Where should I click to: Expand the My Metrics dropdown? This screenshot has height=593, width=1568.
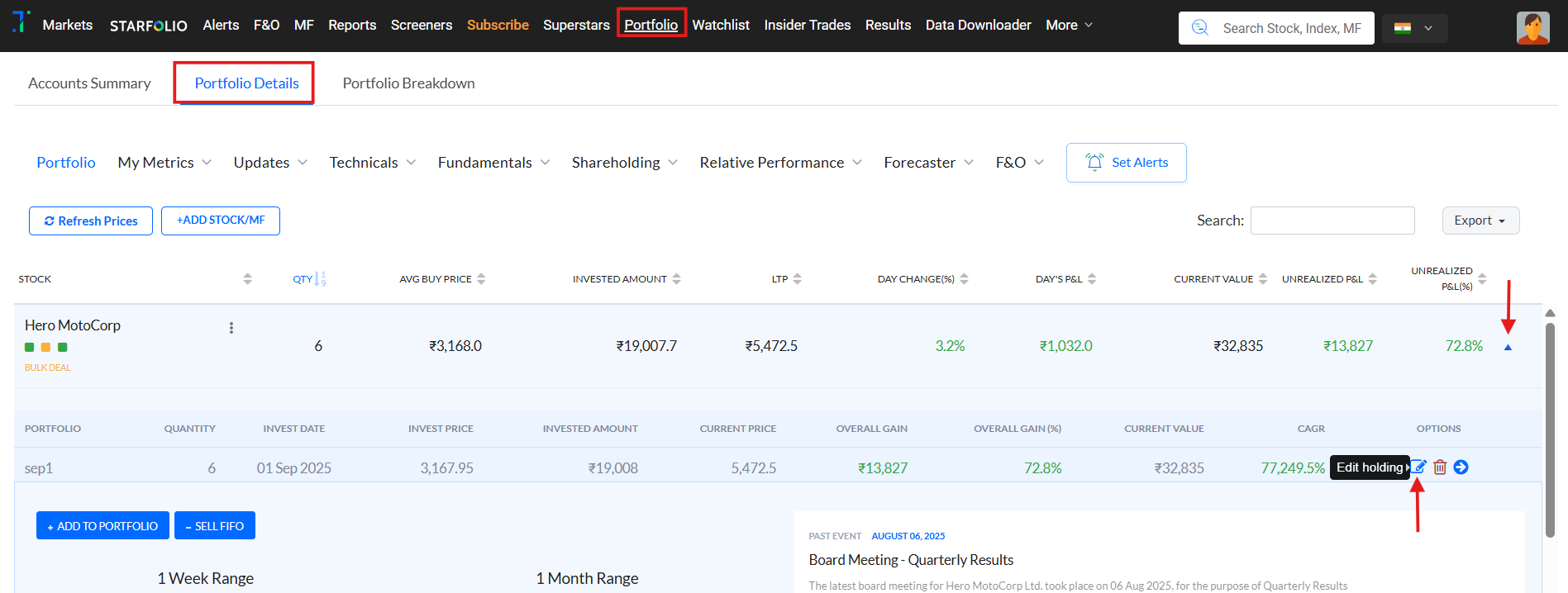164,163
